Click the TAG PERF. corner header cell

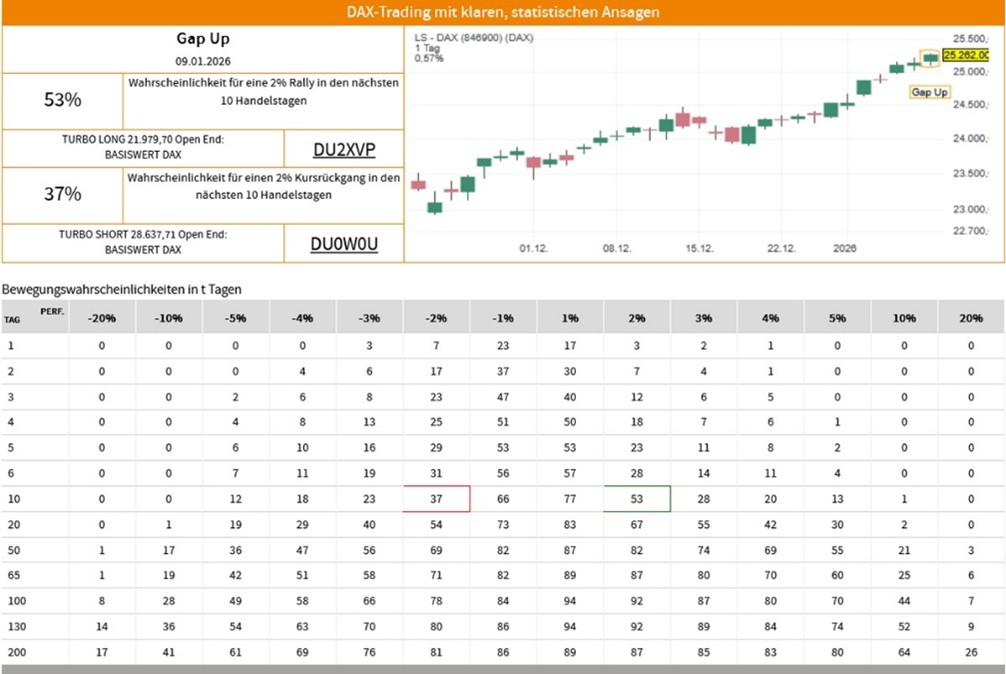click(x=33, y=316)
